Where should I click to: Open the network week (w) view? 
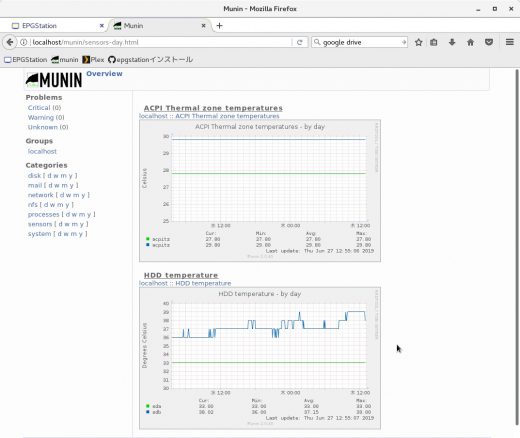(68, 195)
